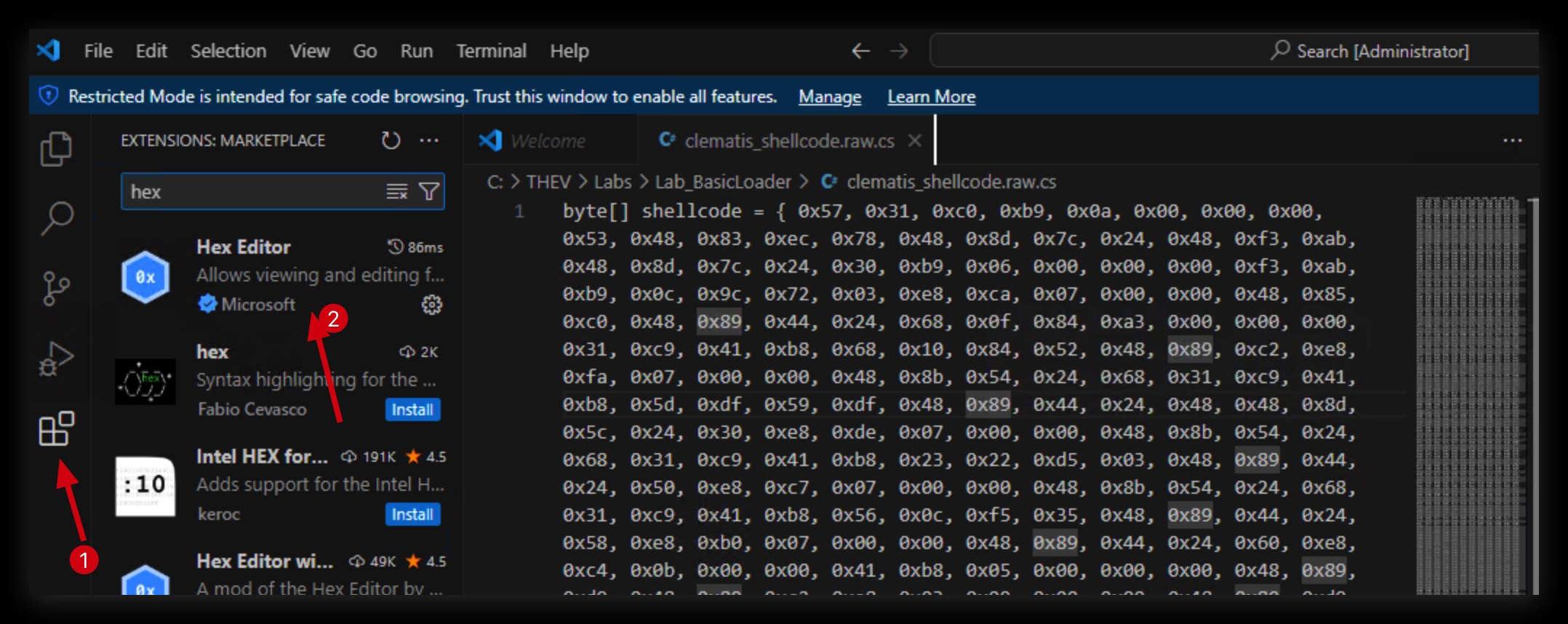The width and height of the screenshot is (1568, 624).
Task: Refresh the extensions marketplace list
Action: (x=391, y=140)
